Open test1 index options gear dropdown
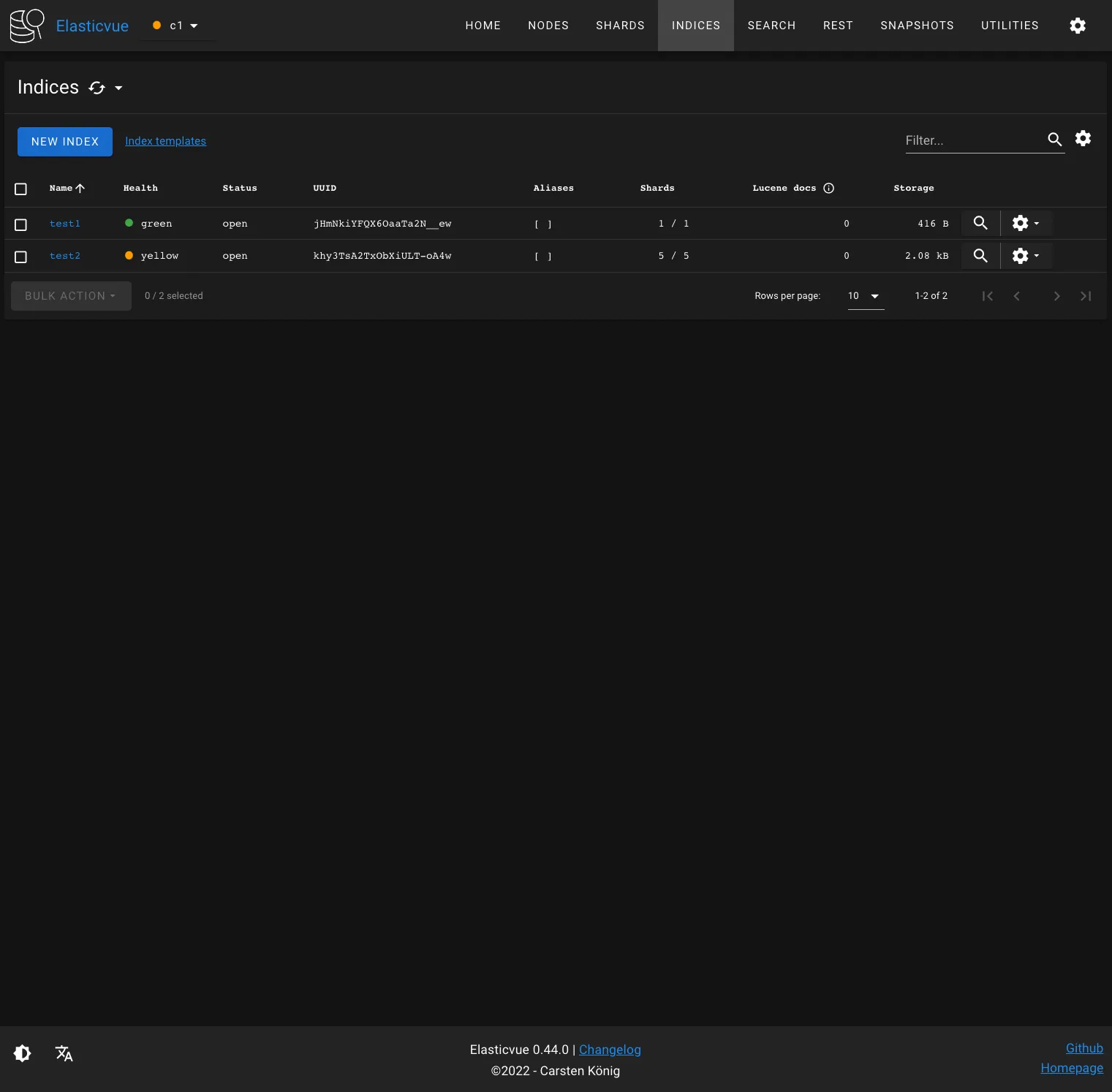This screenshot has width=1112, height=1092. [1026, 223]
